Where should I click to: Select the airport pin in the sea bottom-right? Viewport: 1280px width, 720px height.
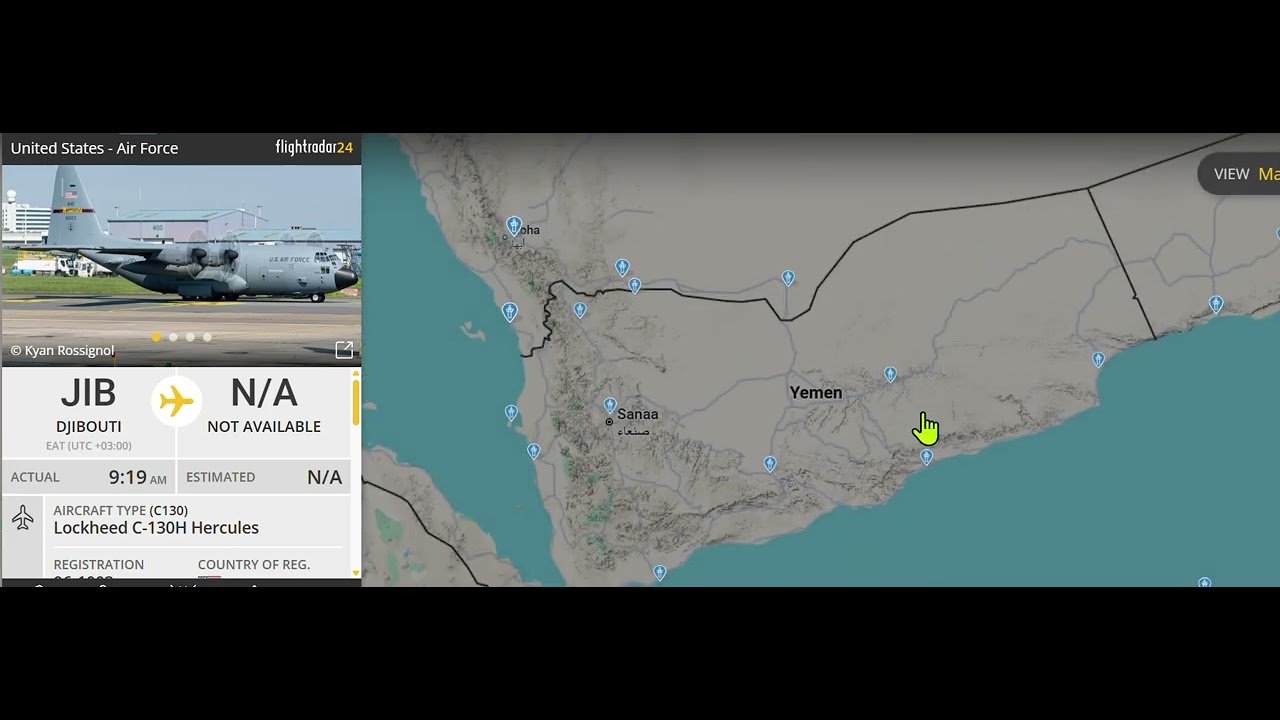coord(1204,583)
